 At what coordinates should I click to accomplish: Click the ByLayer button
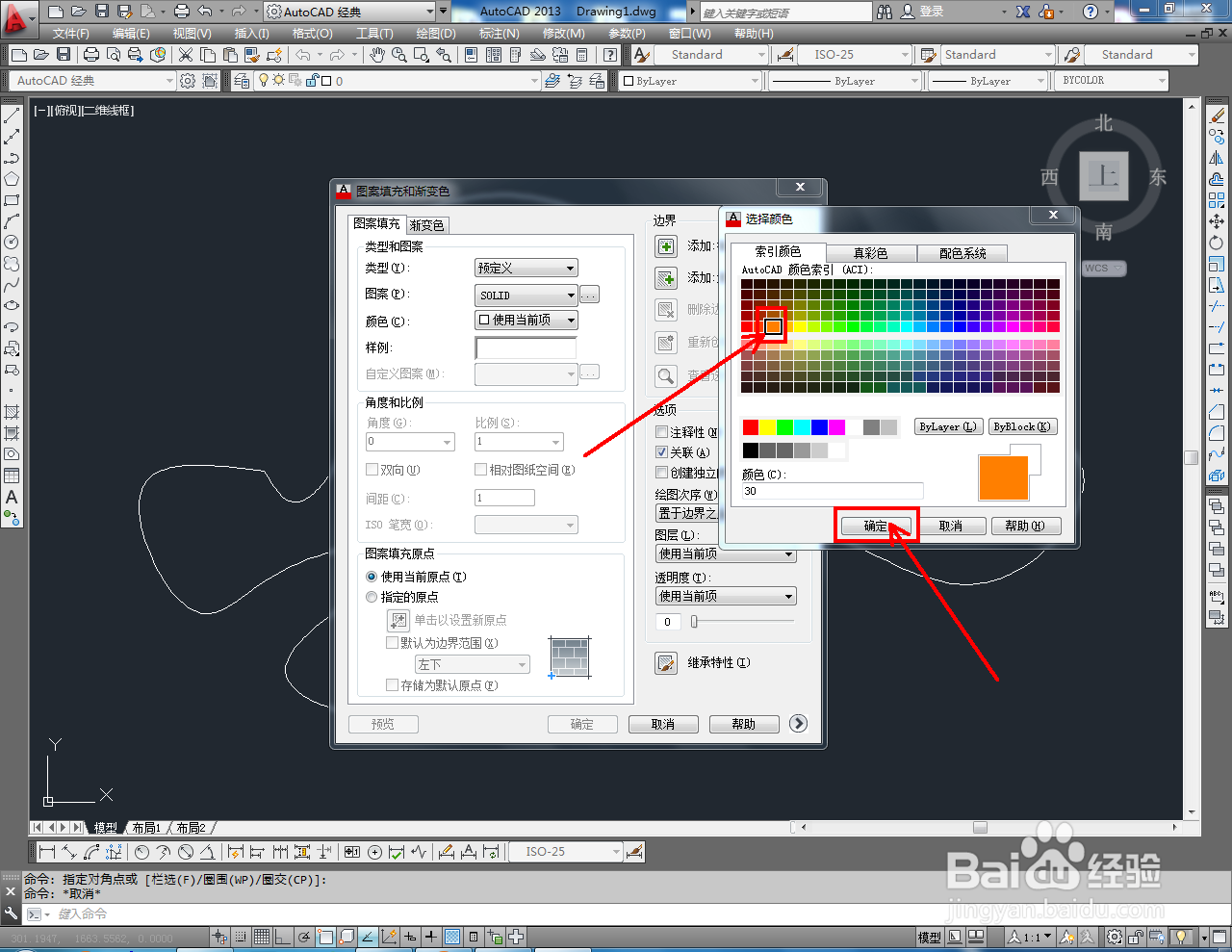[x=947, y=426]
